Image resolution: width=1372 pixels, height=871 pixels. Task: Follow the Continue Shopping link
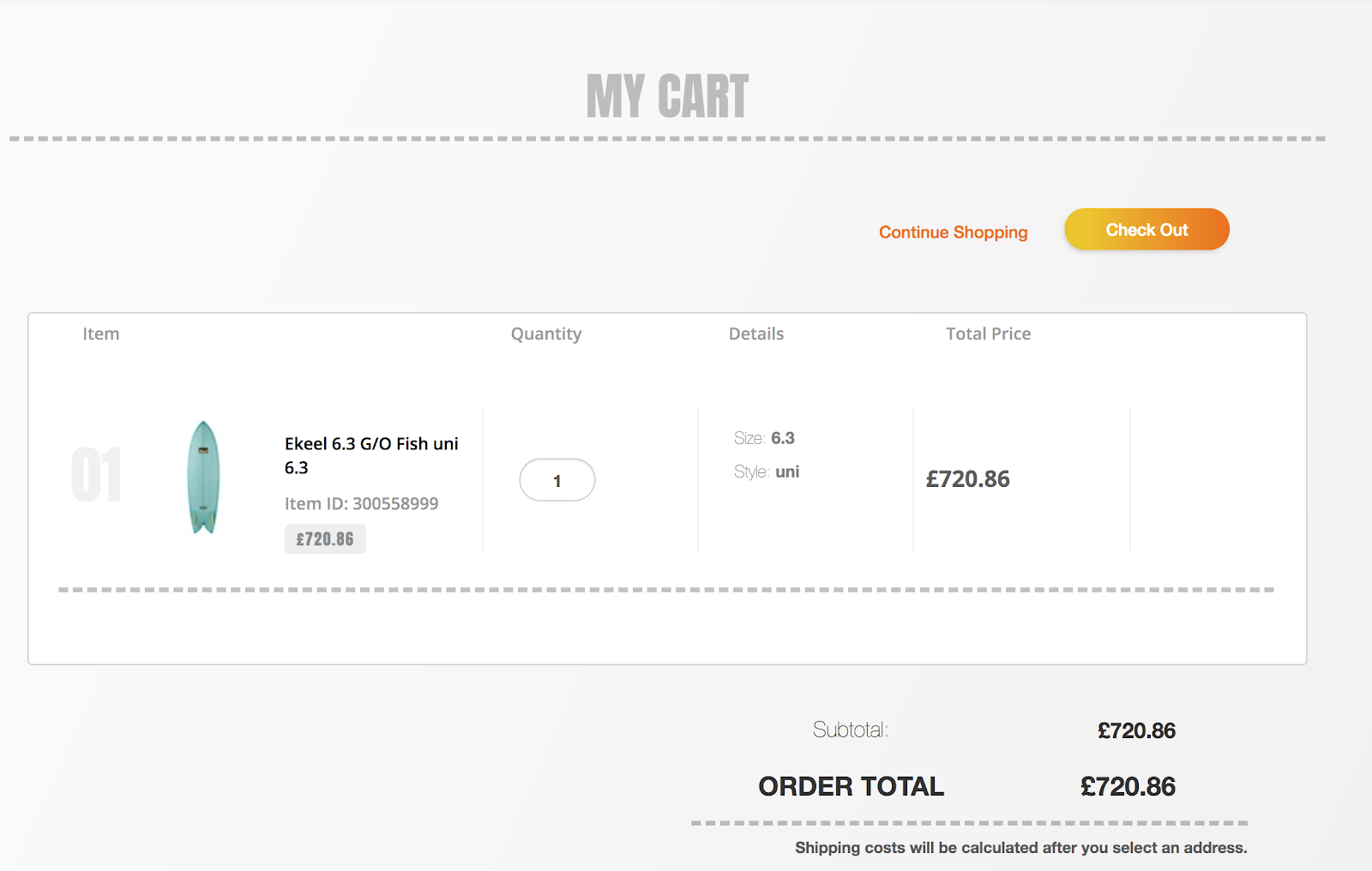click(x=953, y=232)
